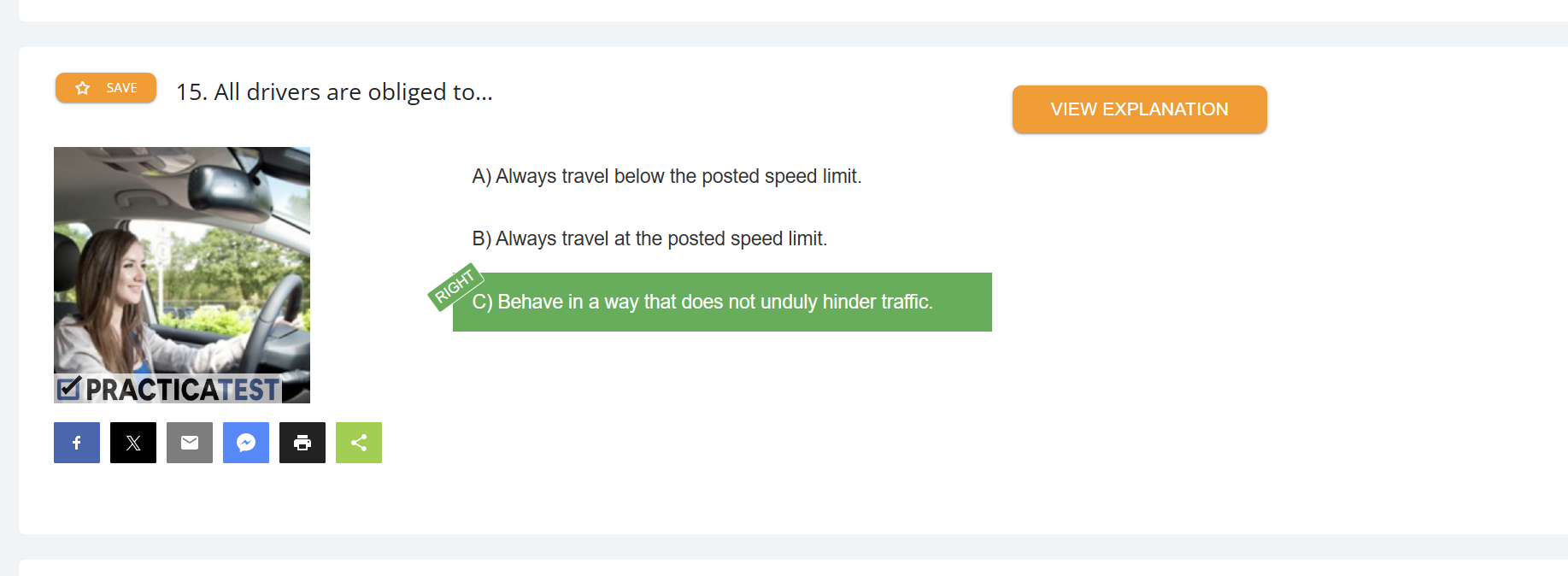Image resolution: width=1568 pixels, height=576 pixels.
Task: Click the checkmark in PracticaTest logo
Action: [x=68, y=389]
